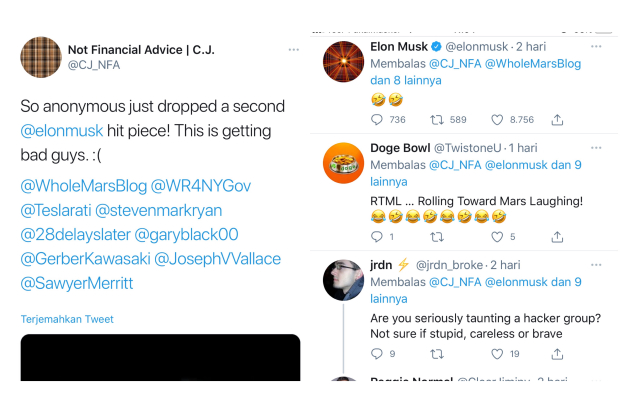Click Terjemahkan Tweet link
The width and height of the screenshot is (620, 413).
point(67,319)
